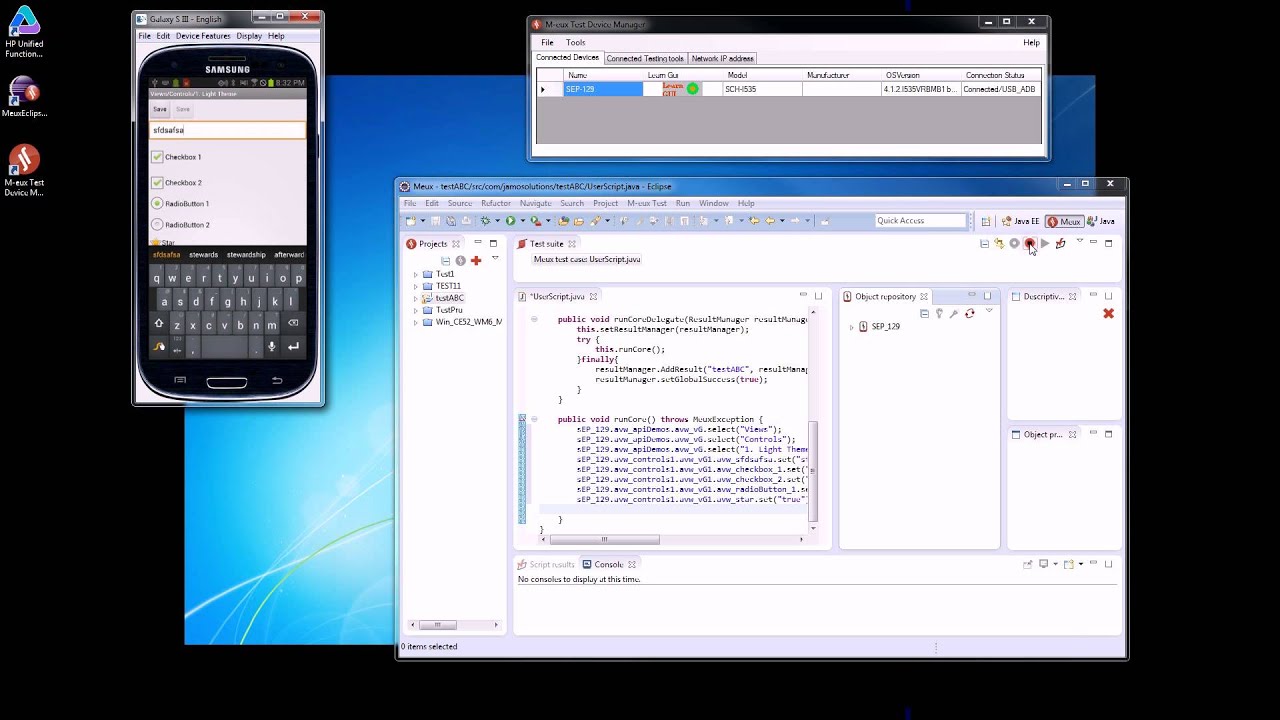1280x720 pixels.
Task: Click the grey stop button in Test suite
Action: (x=1014, y=243)
